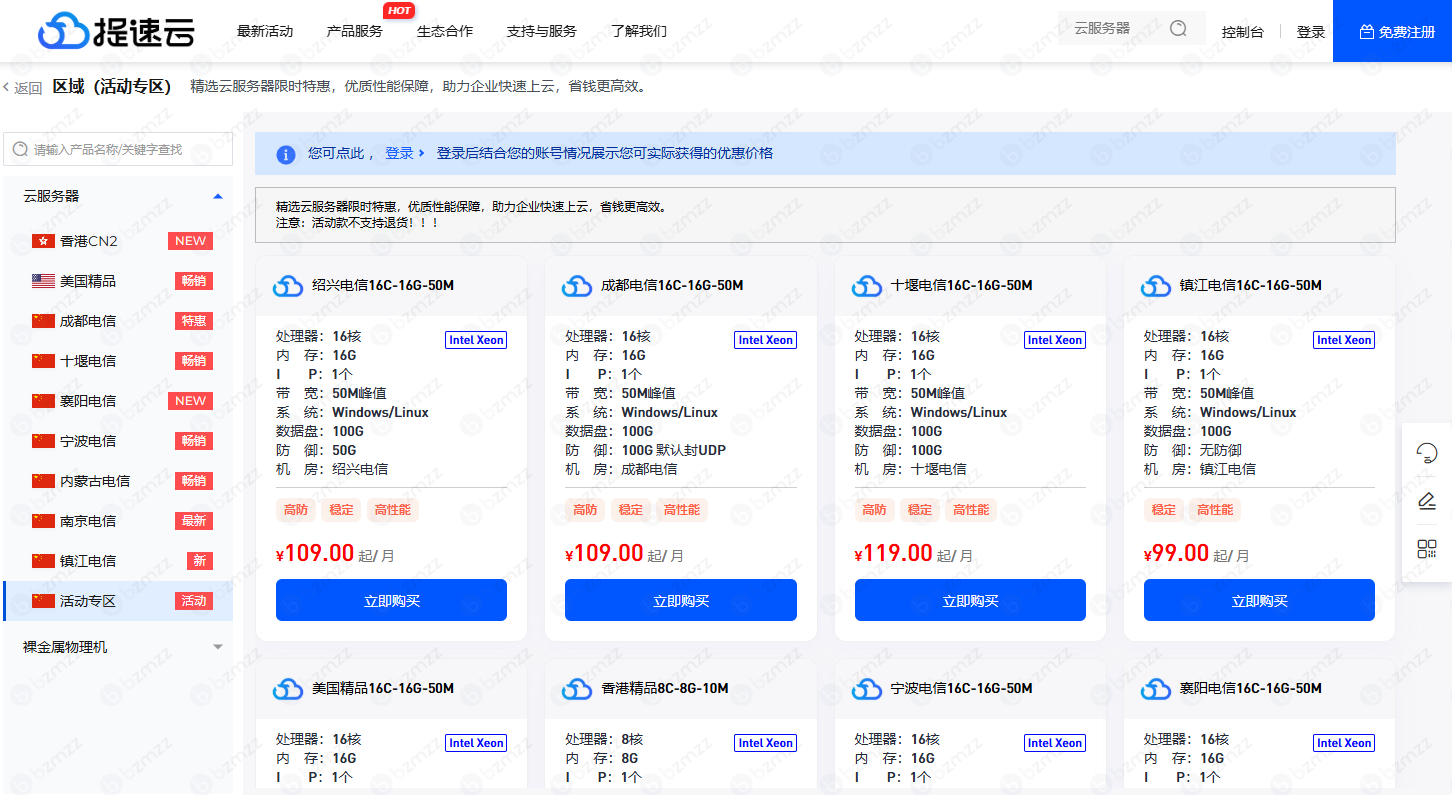
Task: Click the cloud icon of 绍兴电信16C-16G-50M card
Action: (288, 286)
